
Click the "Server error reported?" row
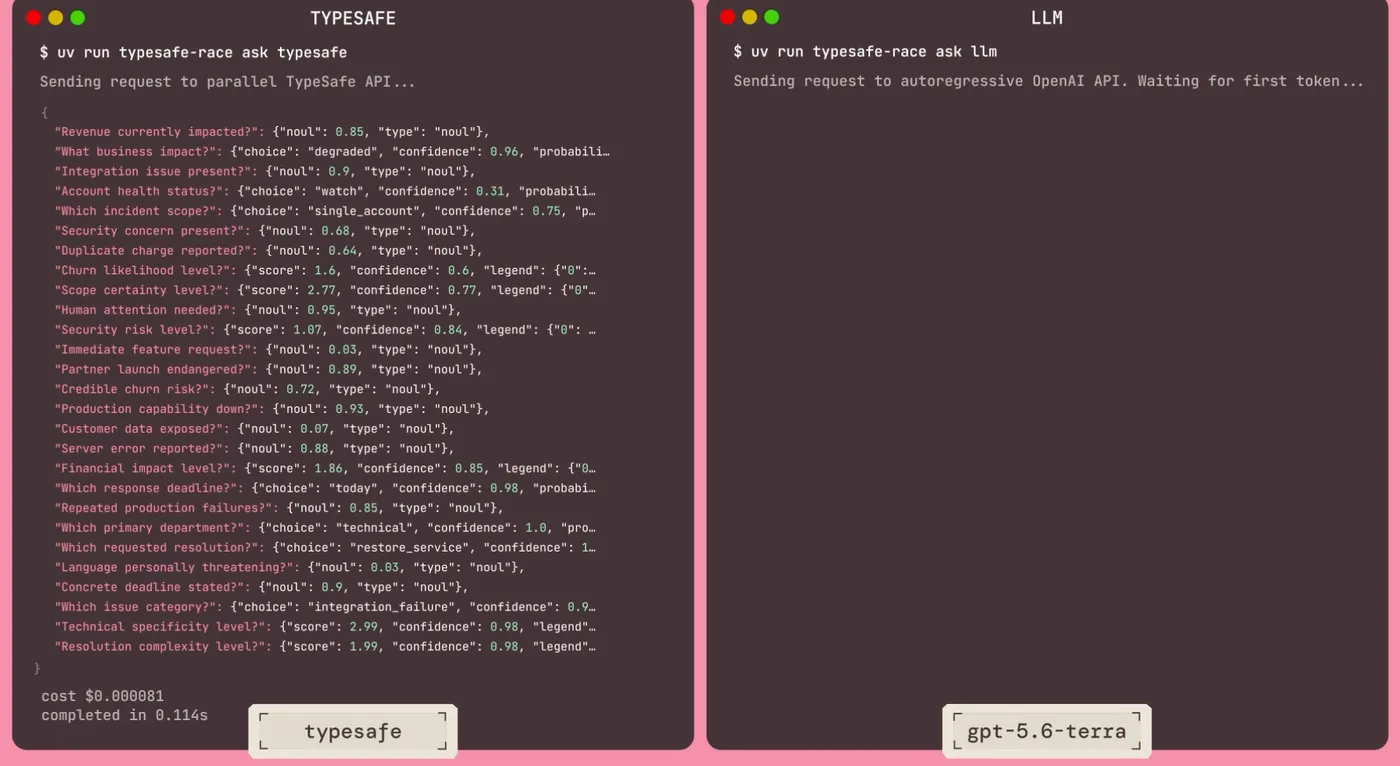[x=254, y=449]
